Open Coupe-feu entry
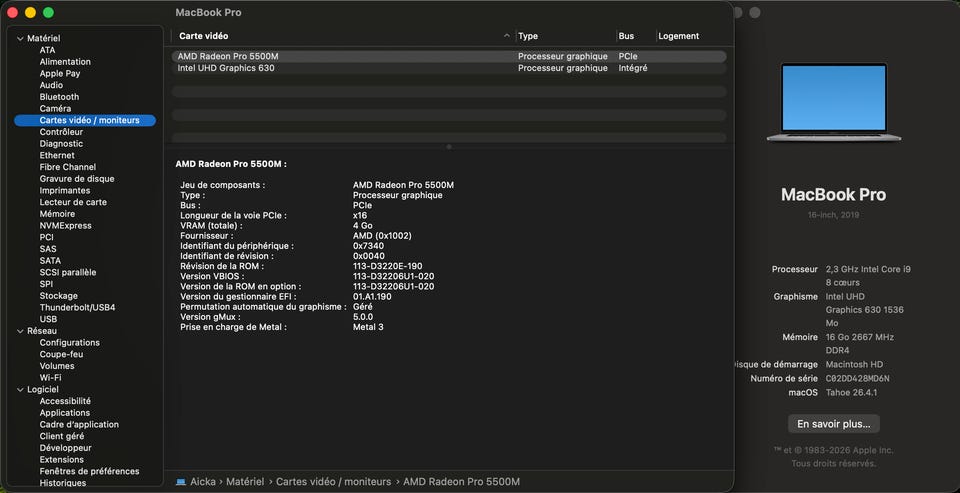 61,355
